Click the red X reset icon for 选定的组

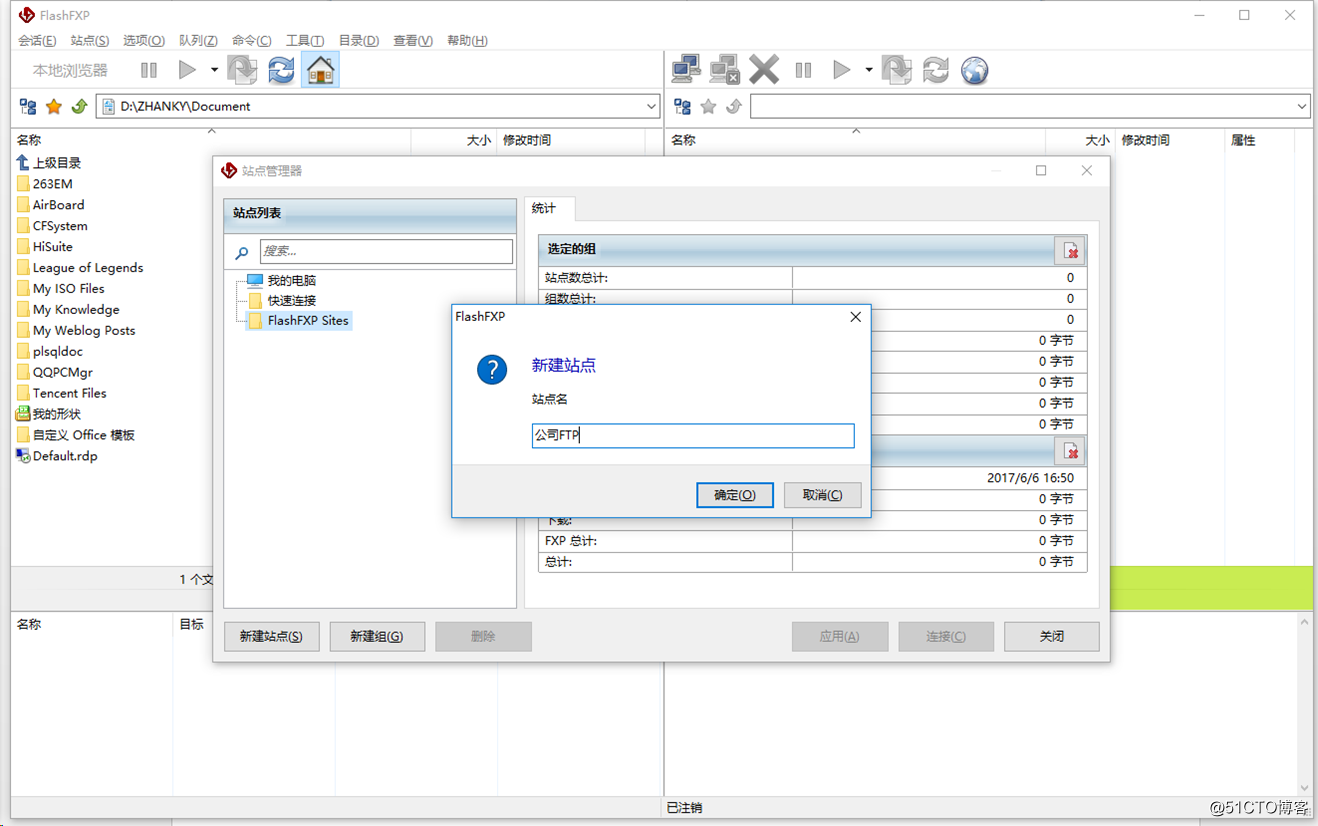[1070, 250]
